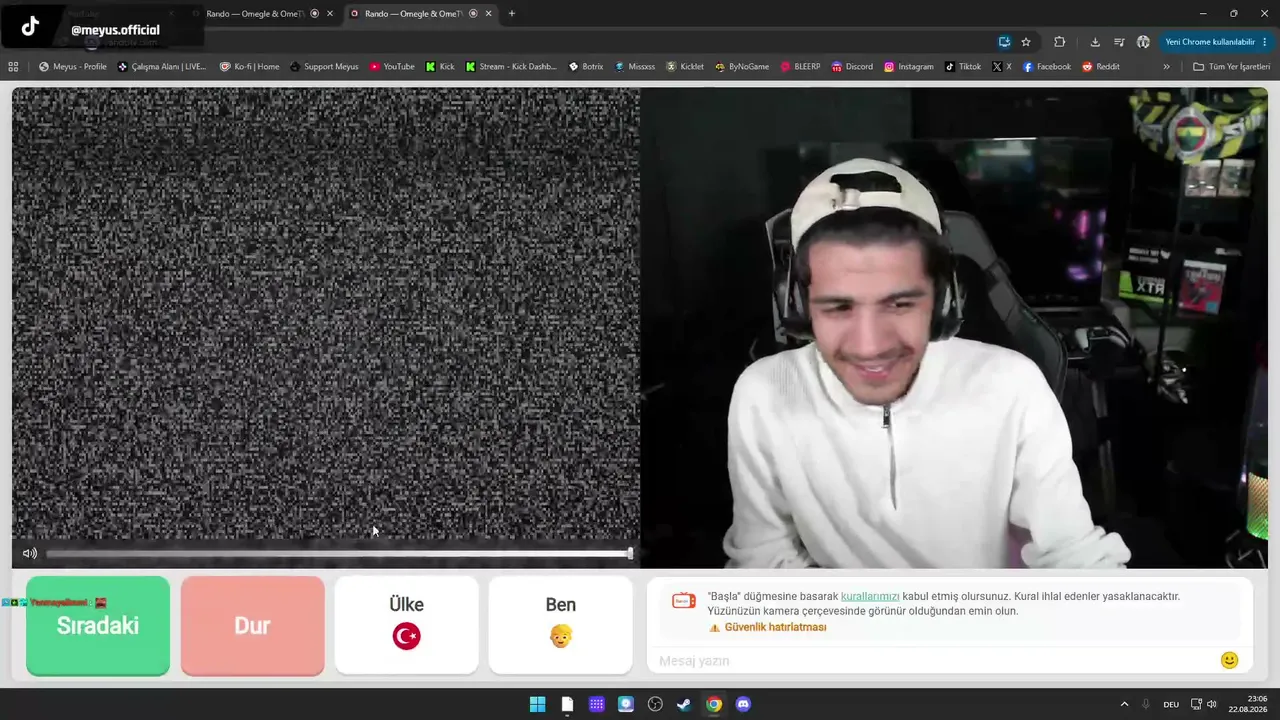Open OBS Studio from the taskbar
This screenshot has width=1280, height=720.
[655, 704]
